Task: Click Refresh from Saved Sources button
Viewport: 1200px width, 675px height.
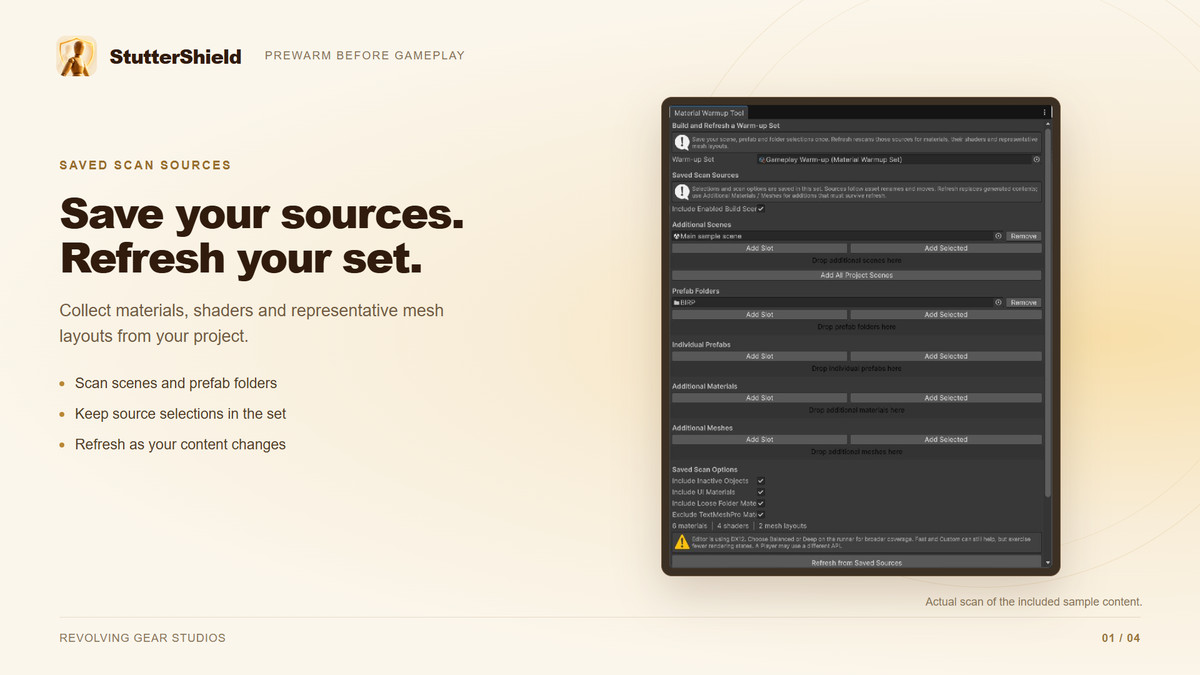Action: [856, 563]
